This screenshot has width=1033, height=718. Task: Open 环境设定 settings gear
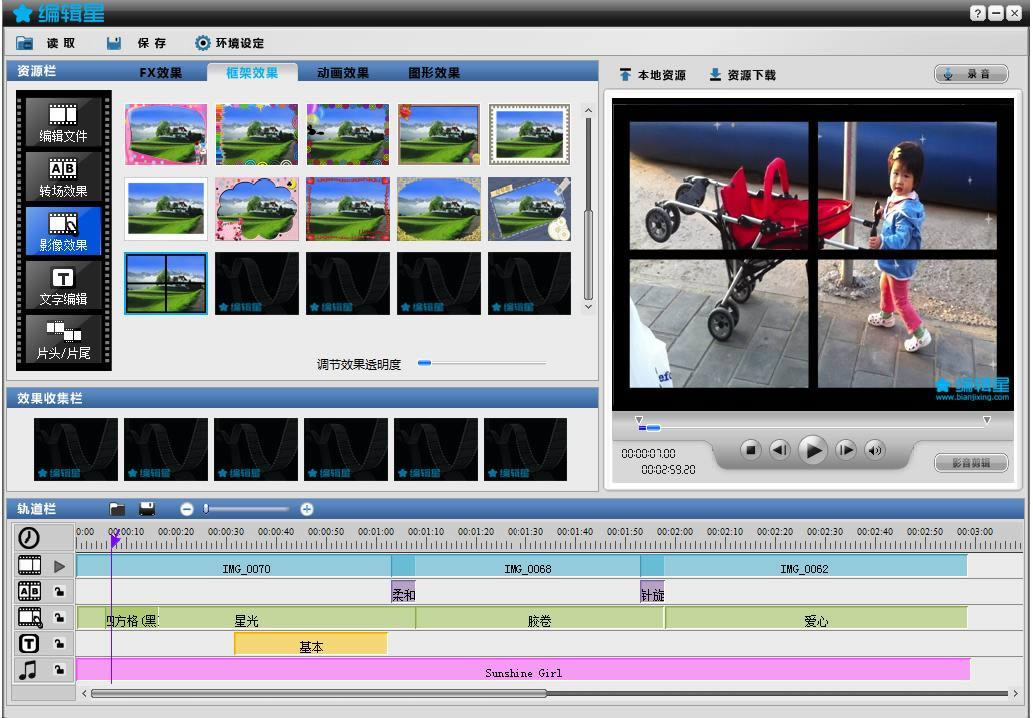(203, 43)
